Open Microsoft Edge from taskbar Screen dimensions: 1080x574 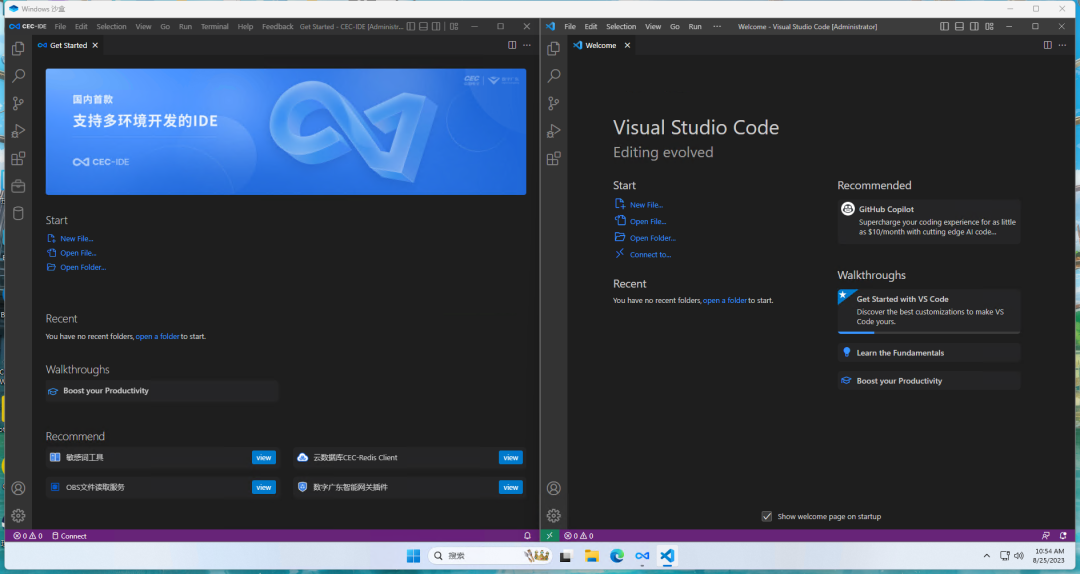click(616, 556)
